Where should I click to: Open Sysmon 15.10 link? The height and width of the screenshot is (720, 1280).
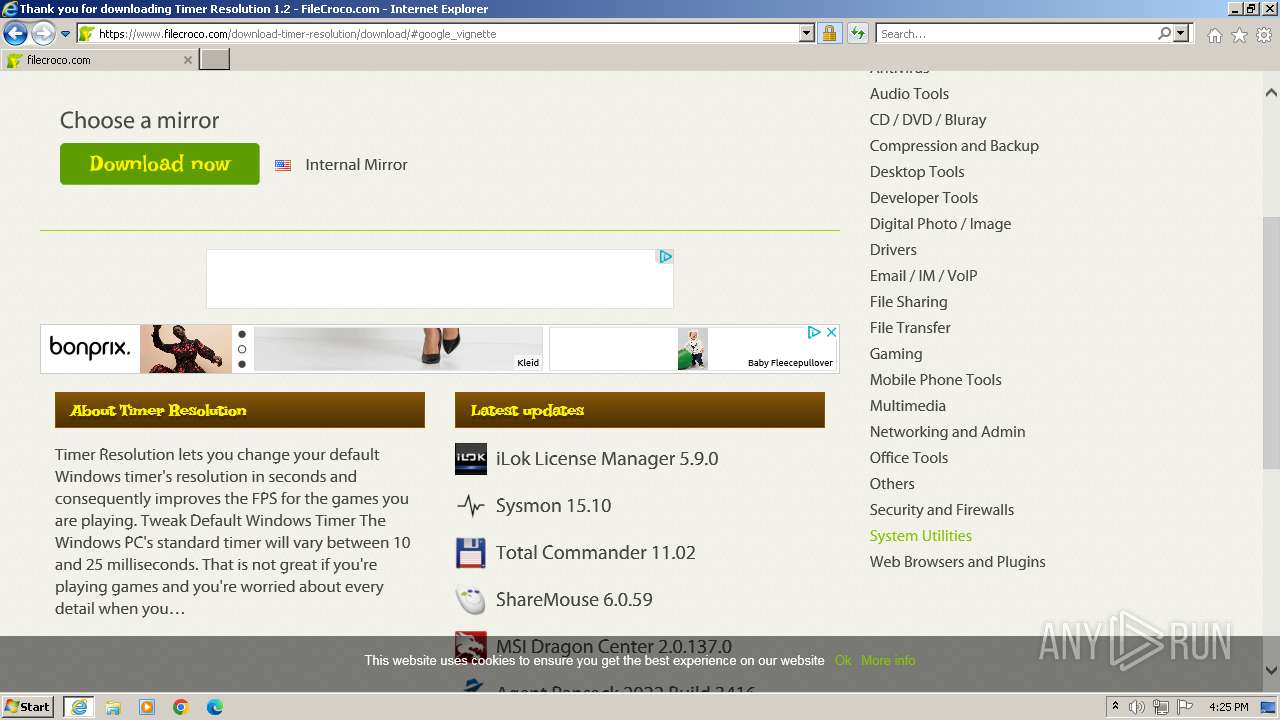553,506
